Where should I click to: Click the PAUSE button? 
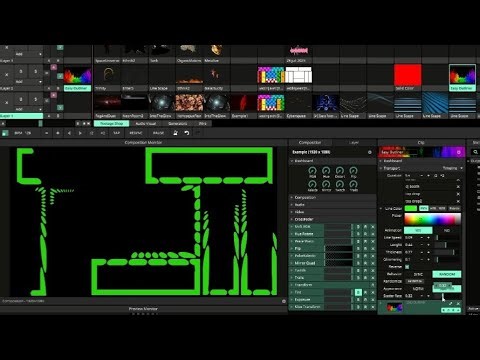[x=158, y=133]
